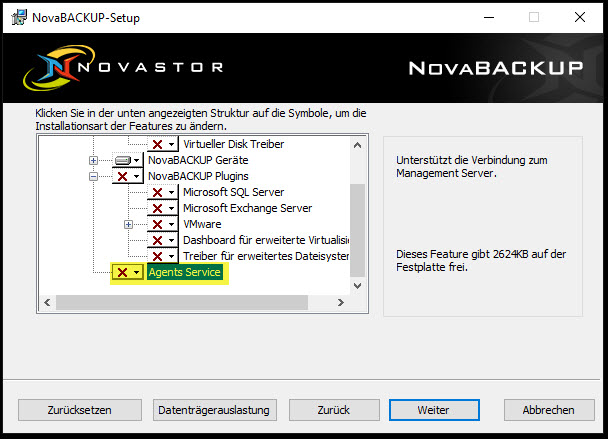This screenshot has height=439, width=608.
Task: Click the NovaBACKUP-Setup installer icon in title bar
Action: point(19,17)
